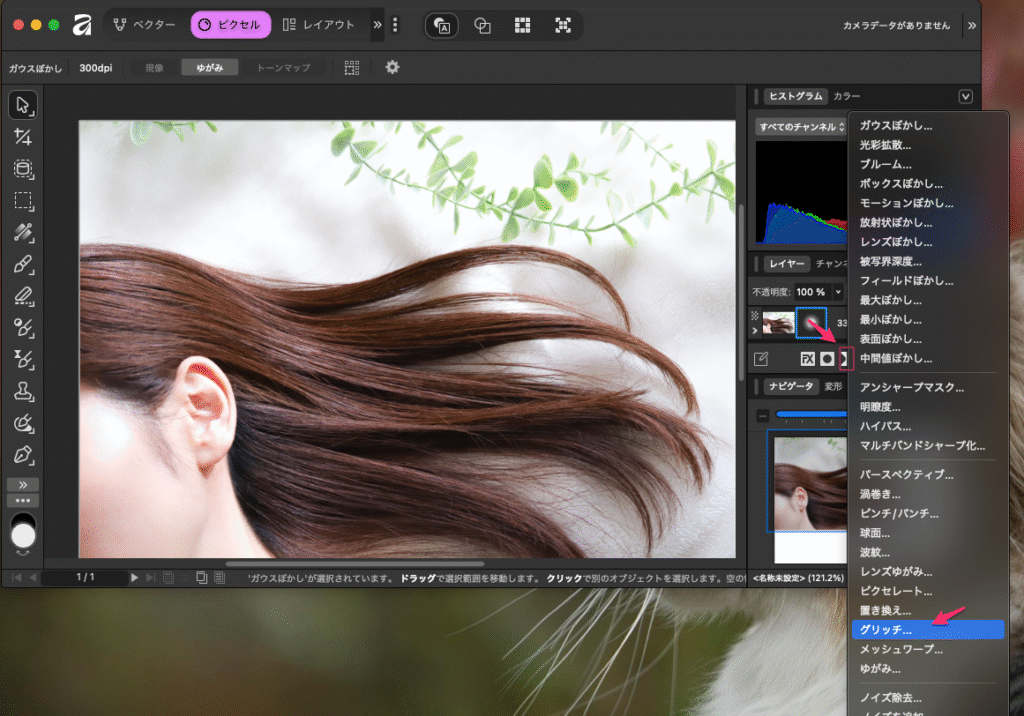Choose ガウスぼかし... from the filter menu

896,126
